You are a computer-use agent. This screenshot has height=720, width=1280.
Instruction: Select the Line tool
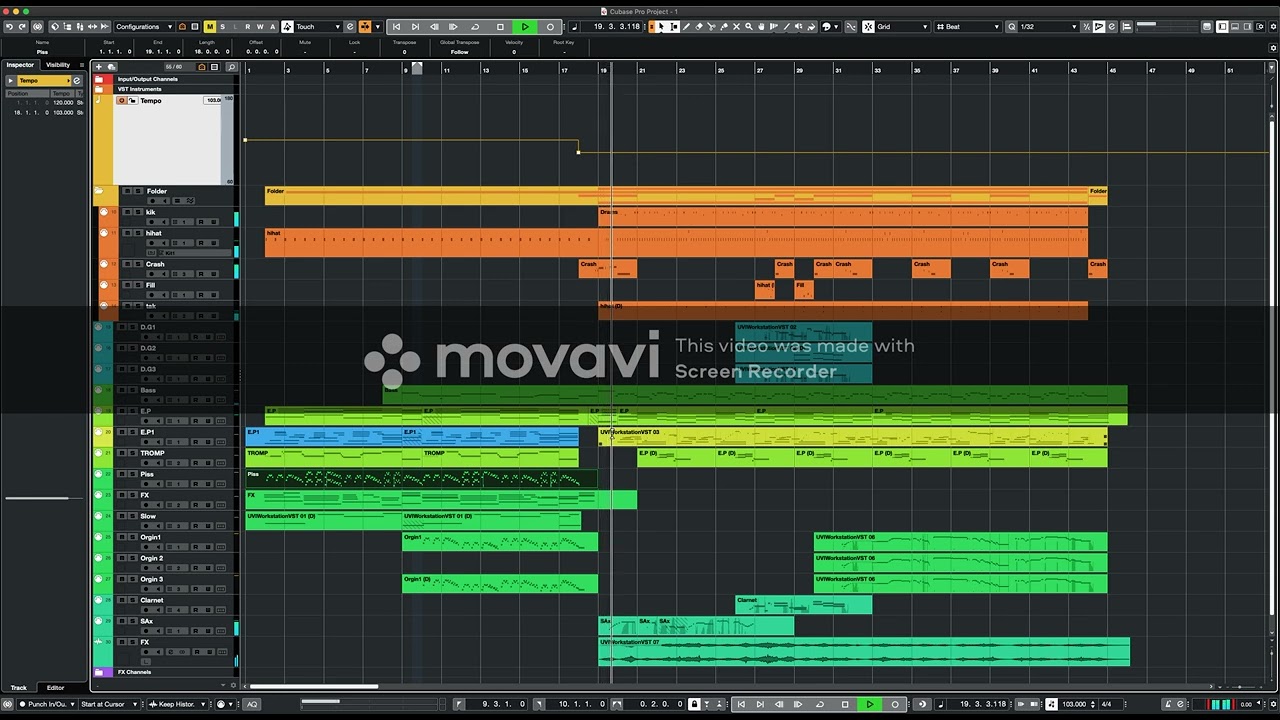pos(787,27)
